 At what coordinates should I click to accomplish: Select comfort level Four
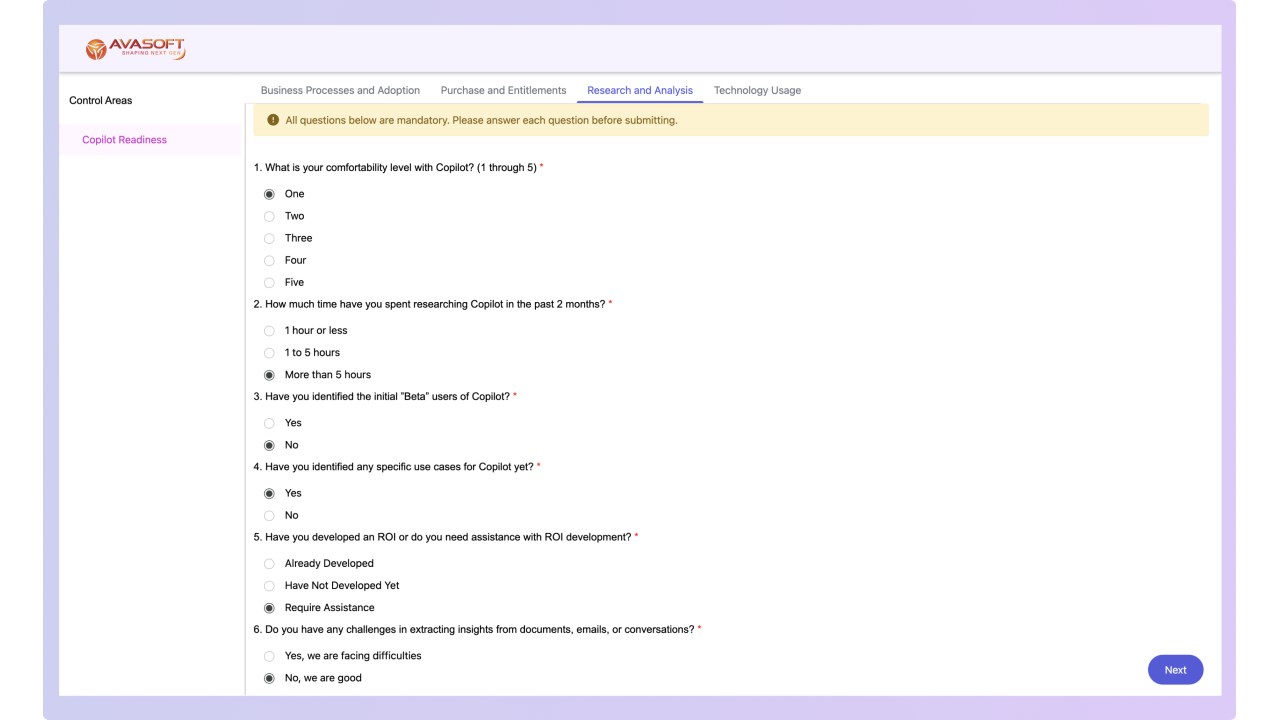269,260
